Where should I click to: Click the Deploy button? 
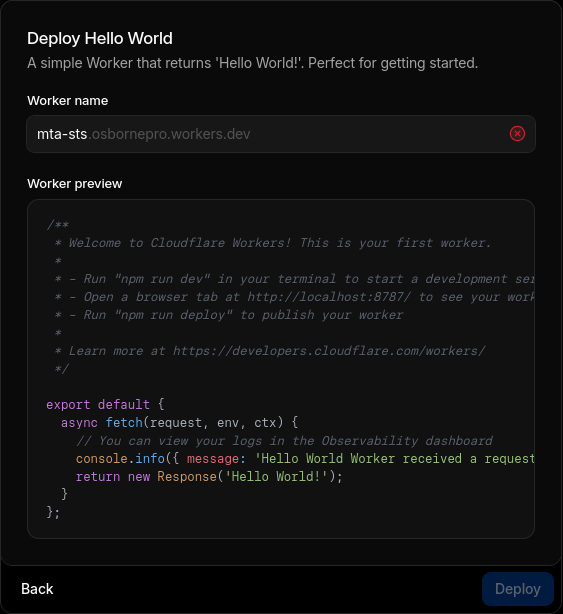(x=518, y=589)
